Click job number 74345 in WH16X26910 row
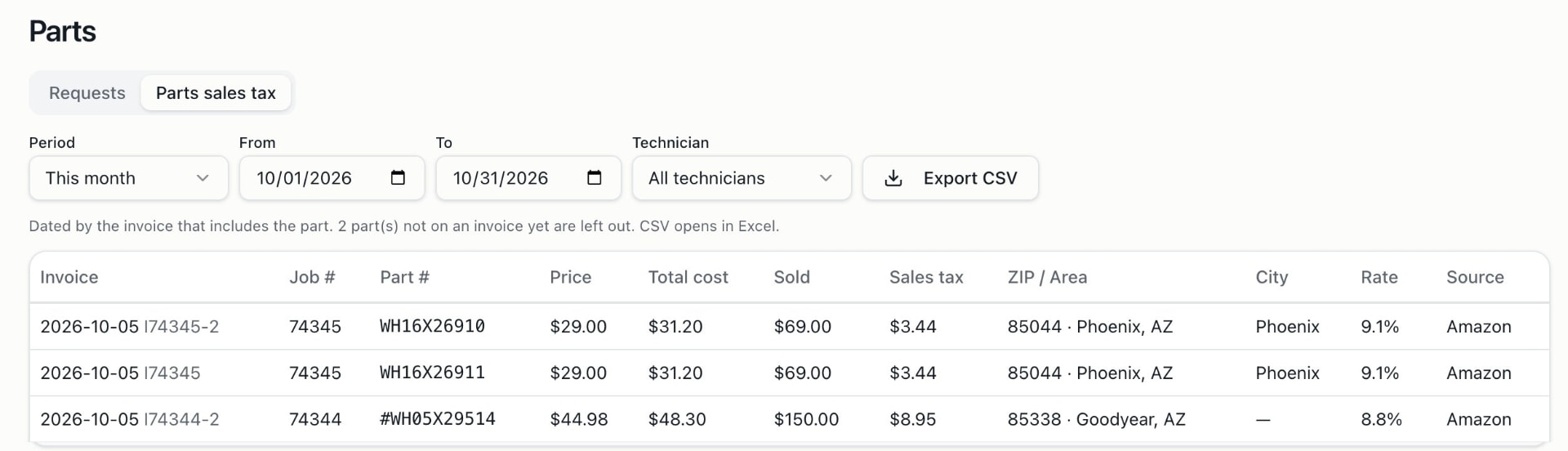 (315, 327)
